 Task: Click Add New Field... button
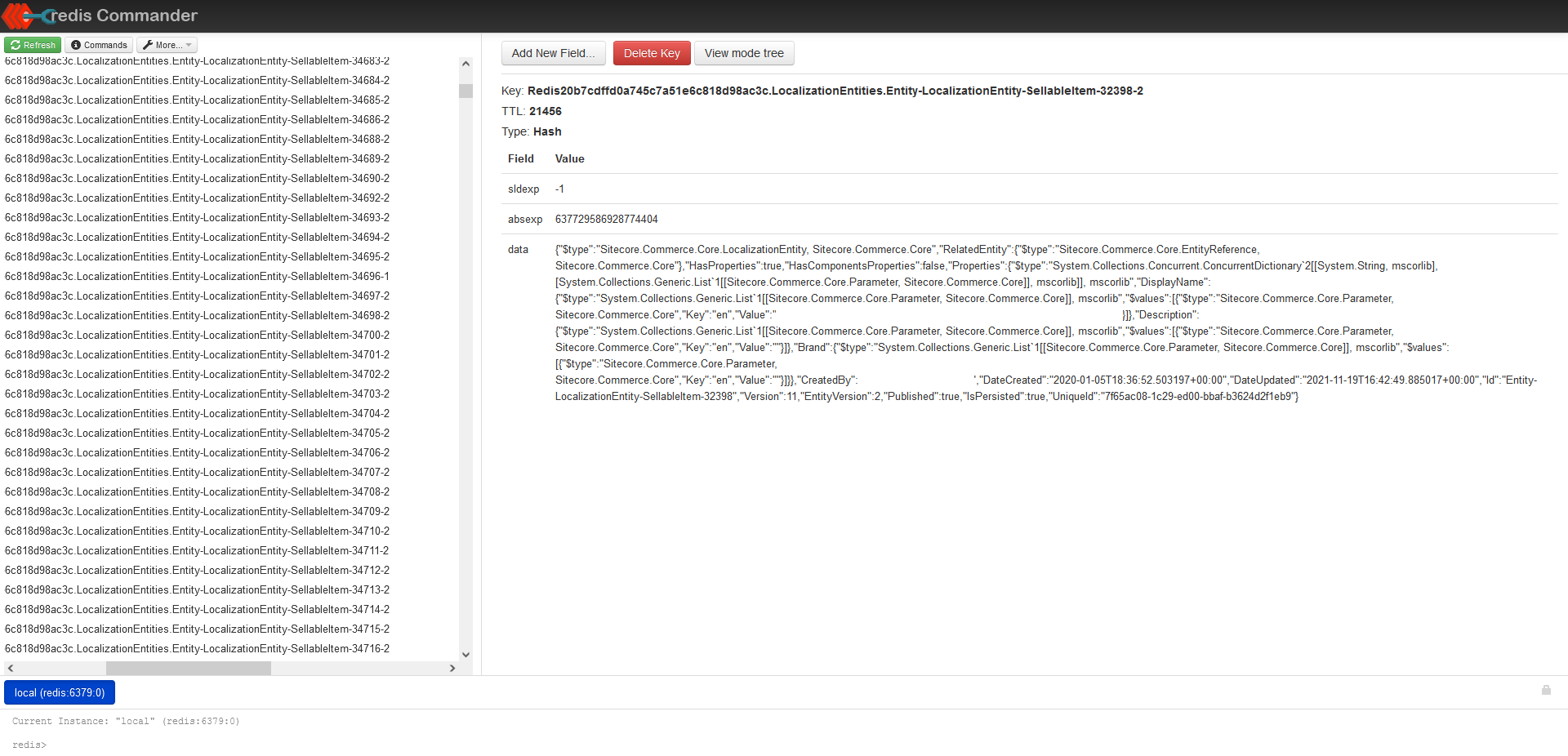[554, 53]
